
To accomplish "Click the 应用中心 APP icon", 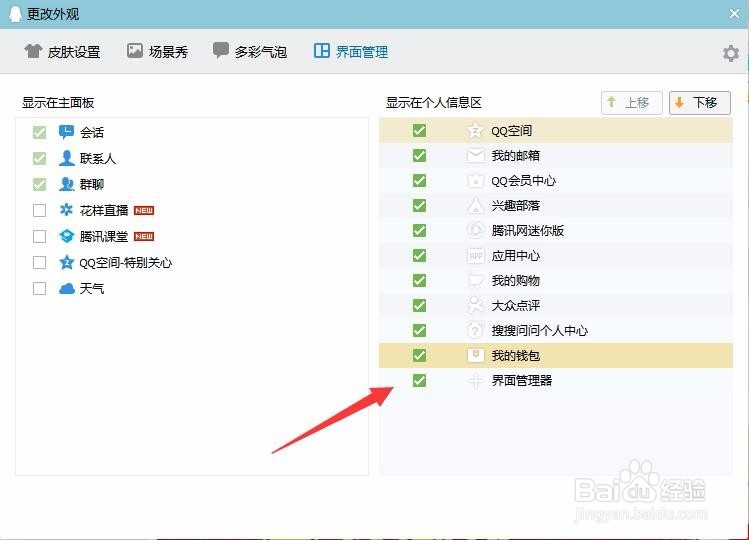I will pyautogui.click(x=475, y=256).
